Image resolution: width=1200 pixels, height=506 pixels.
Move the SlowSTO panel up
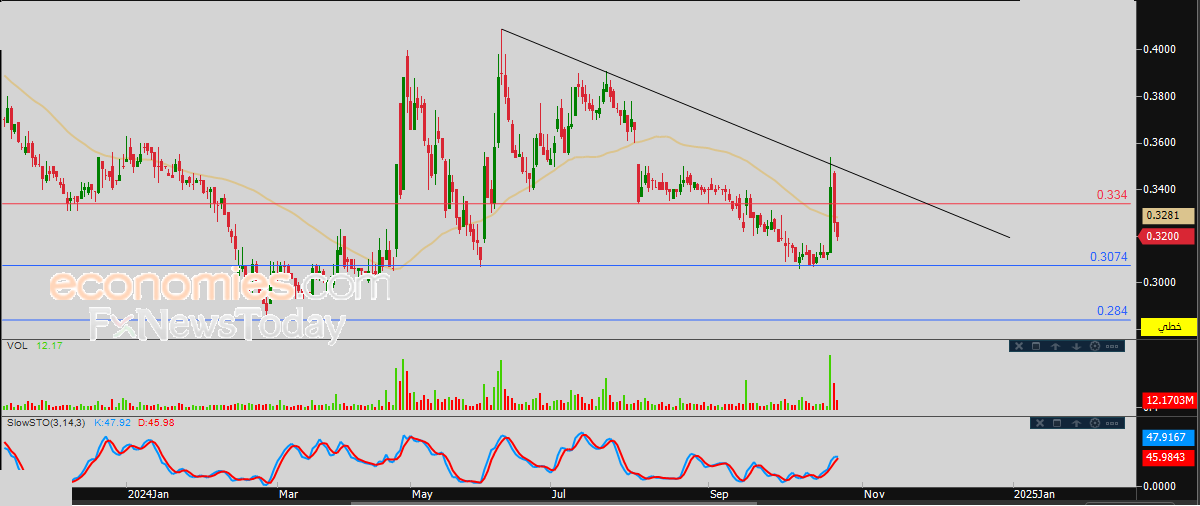click(x=1076, y=423)
